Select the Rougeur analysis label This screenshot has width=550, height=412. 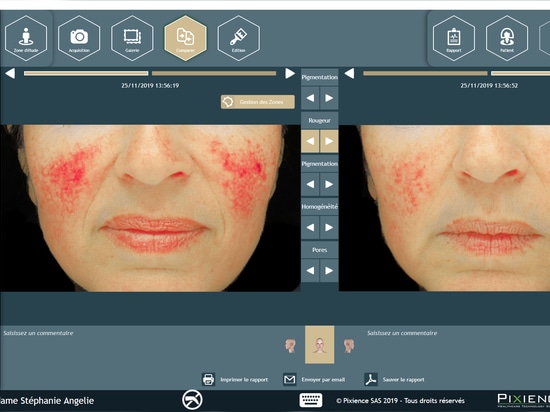click(320, 121)
